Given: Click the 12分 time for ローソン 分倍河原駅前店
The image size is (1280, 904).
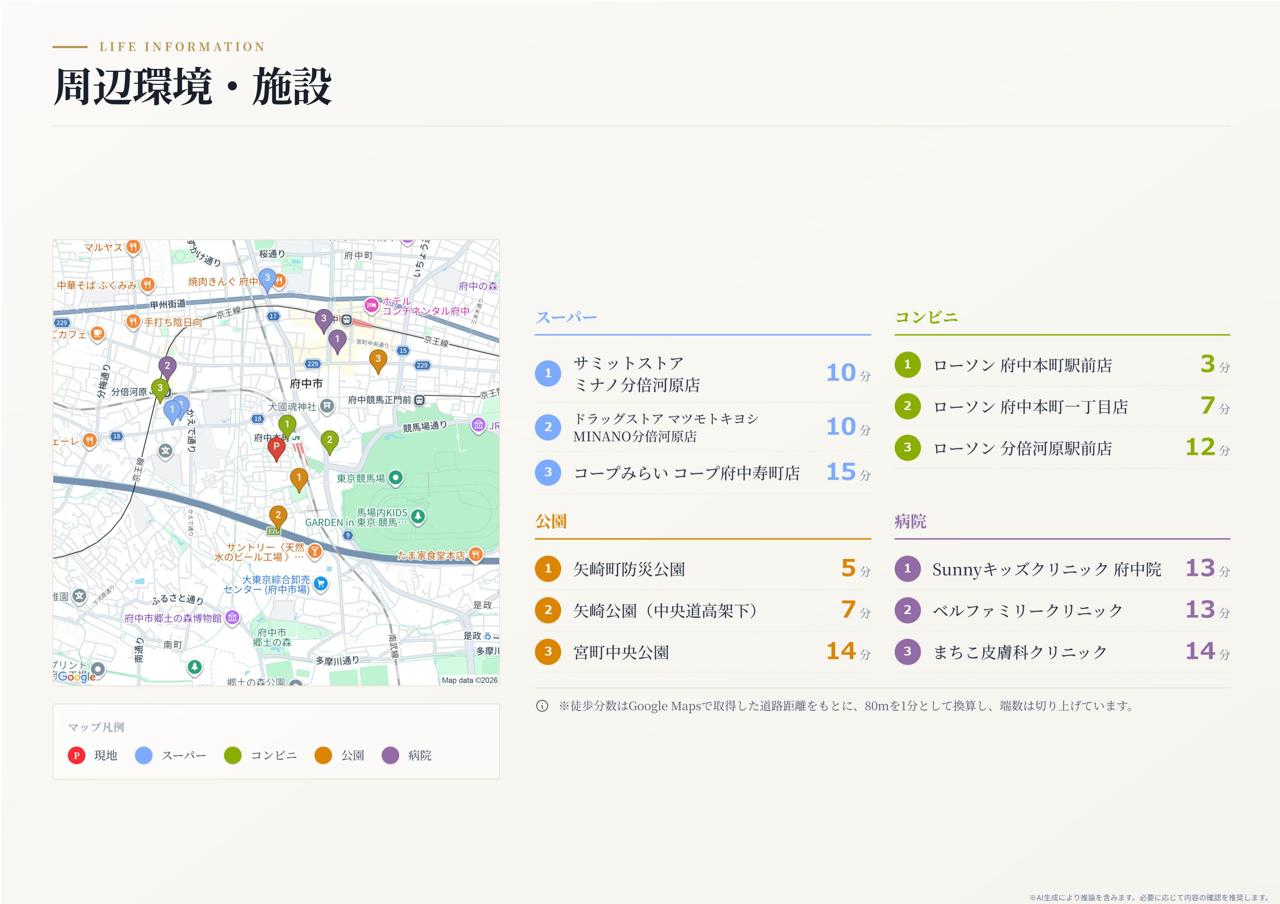Looking at the screenshot, I should (1208, 447).
